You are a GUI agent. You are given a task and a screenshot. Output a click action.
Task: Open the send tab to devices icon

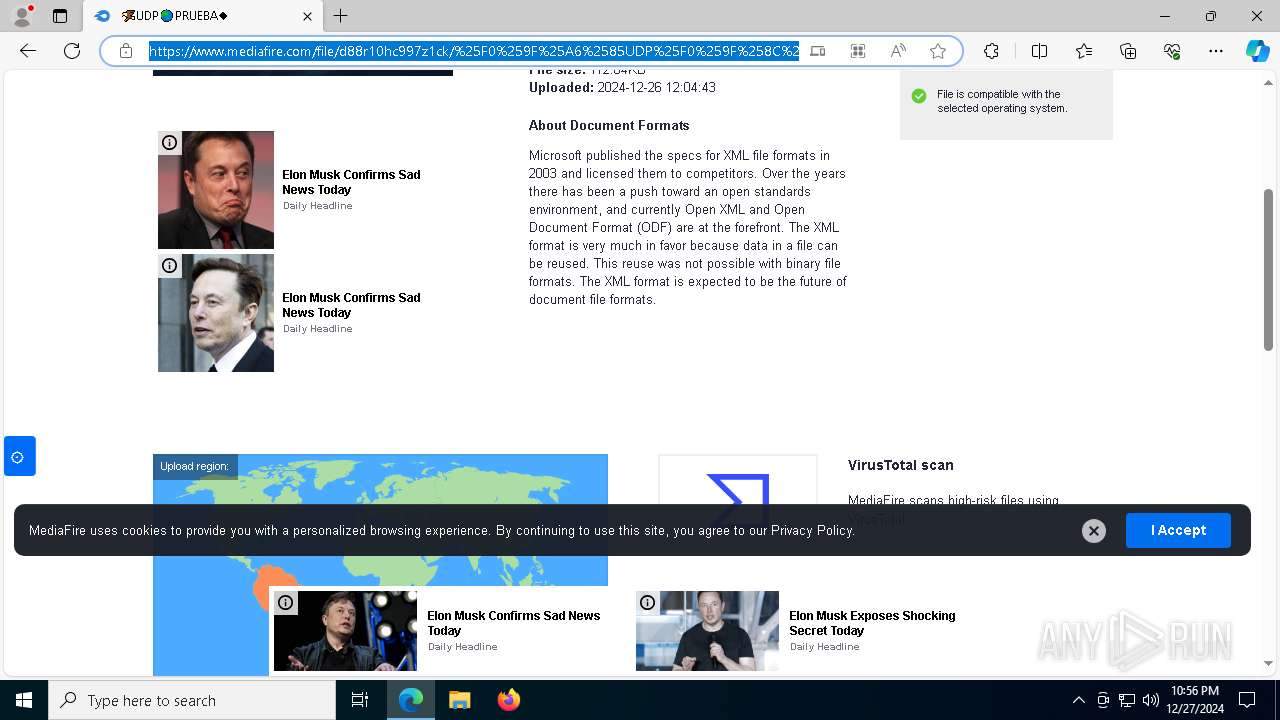818,51
